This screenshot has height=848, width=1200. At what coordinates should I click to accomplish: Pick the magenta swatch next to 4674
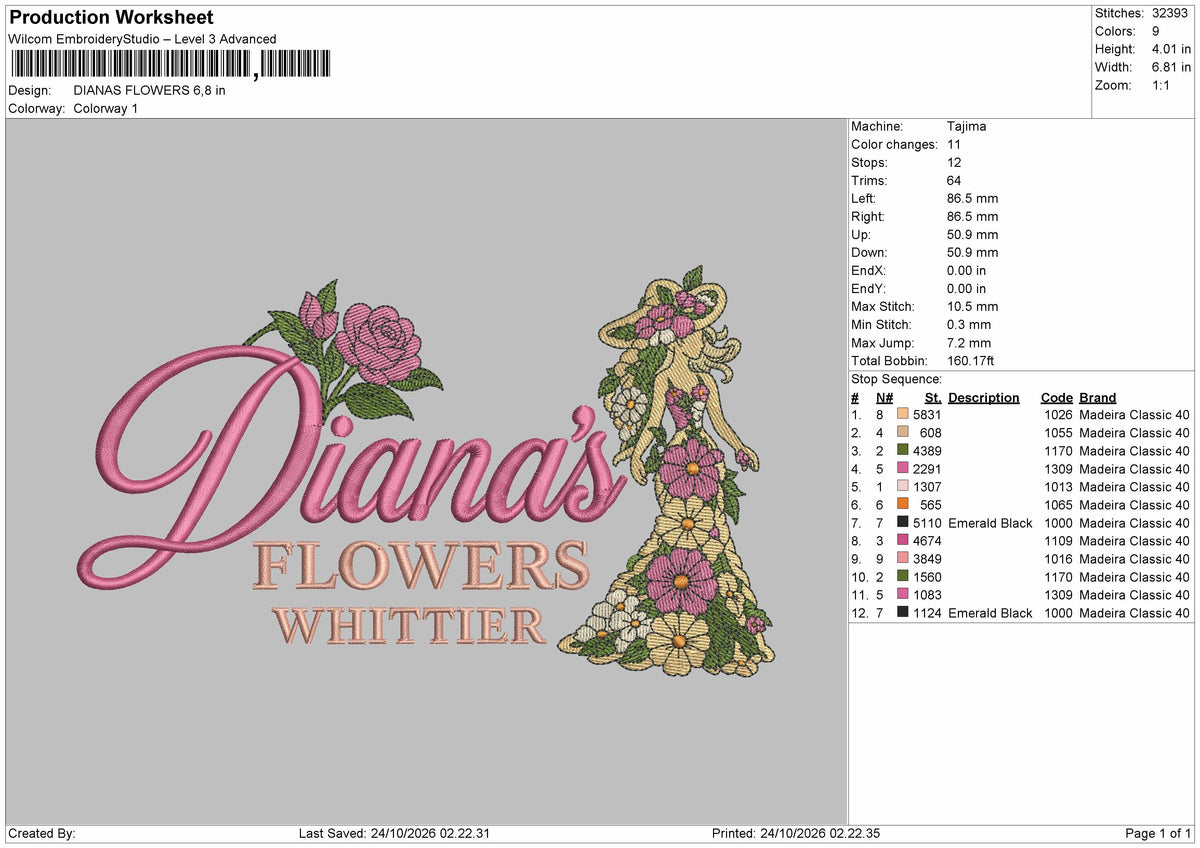point(903,541)
